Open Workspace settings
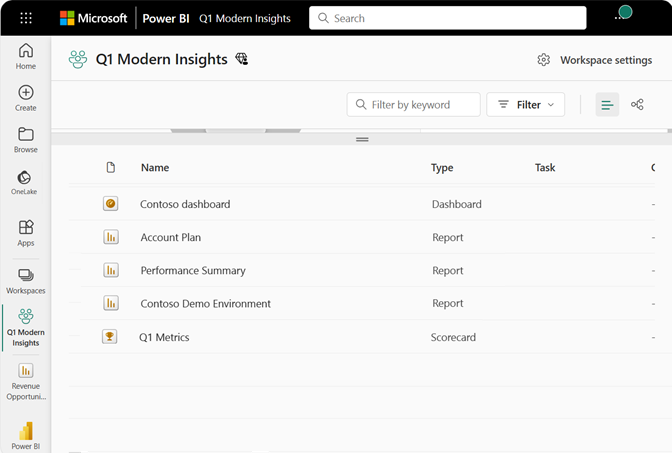Screen dimensions: 672x453 click(594, 60)
